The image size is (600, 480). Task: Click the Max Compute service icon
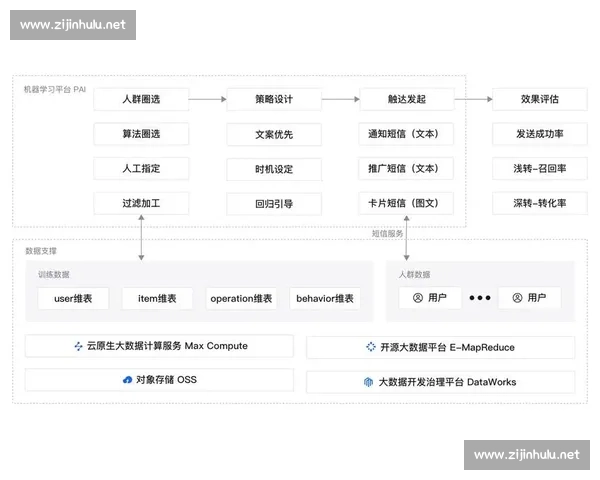(78, 346)
